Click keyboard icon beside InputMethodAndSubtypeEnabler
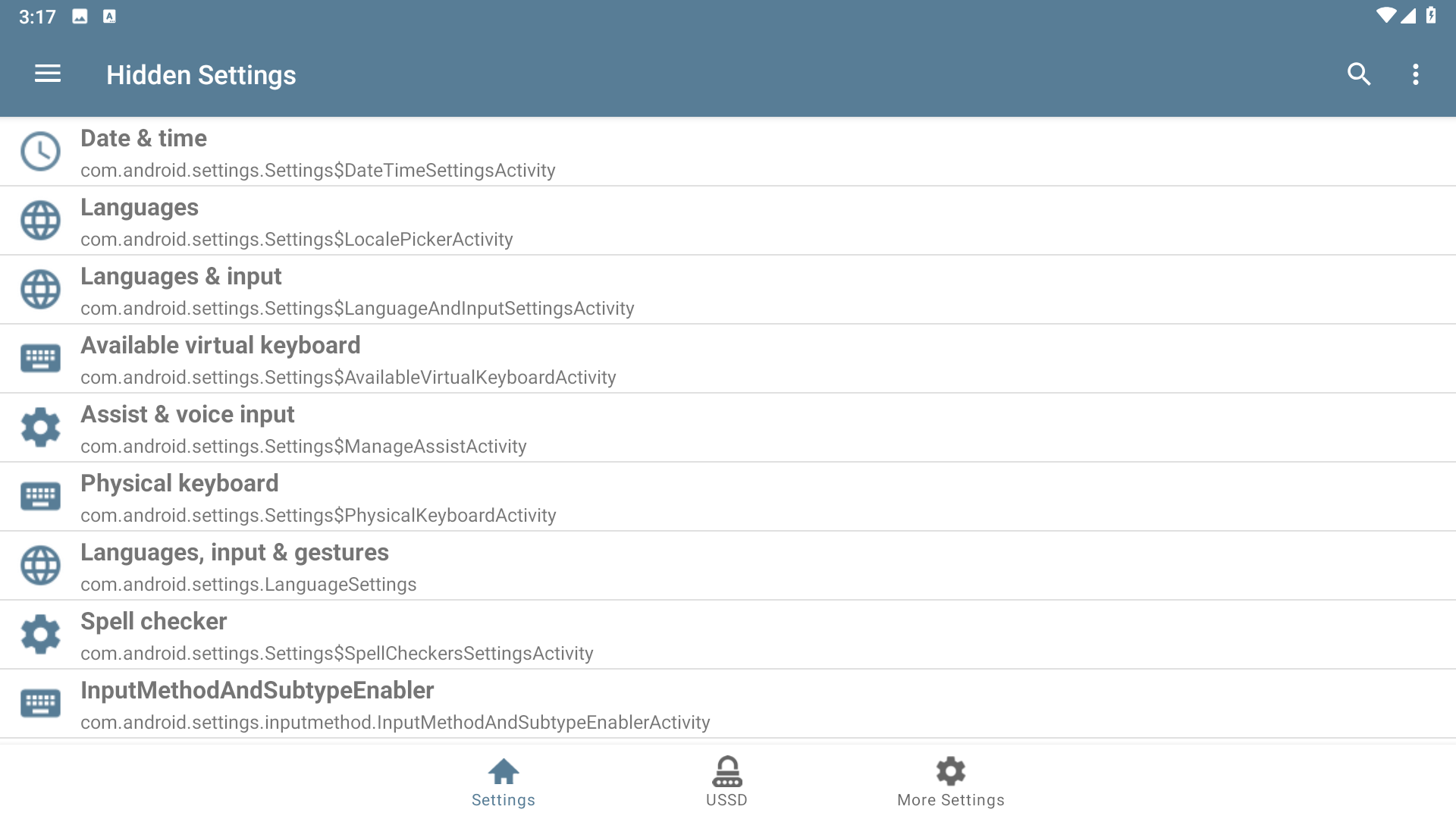Image resolution: width=1456 pixels, height=819 pixels. pos(40,704)
